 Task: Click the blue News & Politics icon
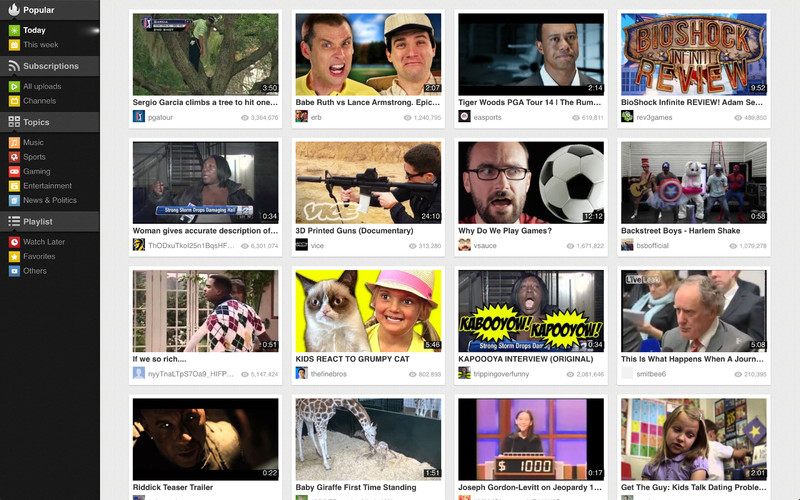(14, 201)
